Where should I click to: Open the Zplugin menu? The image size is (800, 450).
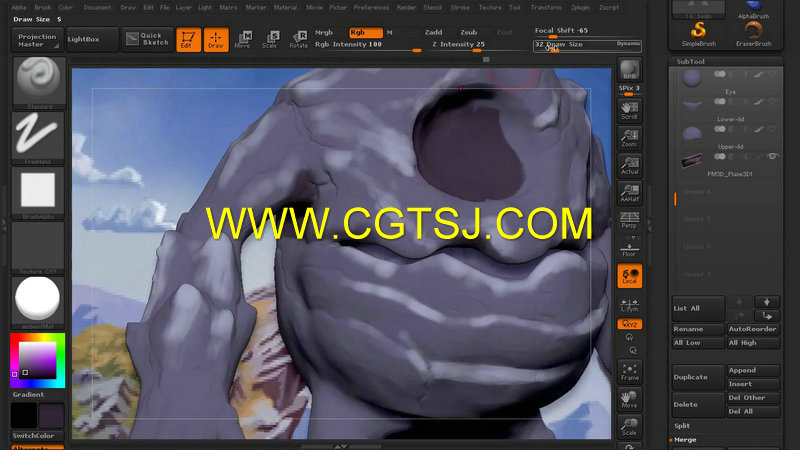point(580,8)
